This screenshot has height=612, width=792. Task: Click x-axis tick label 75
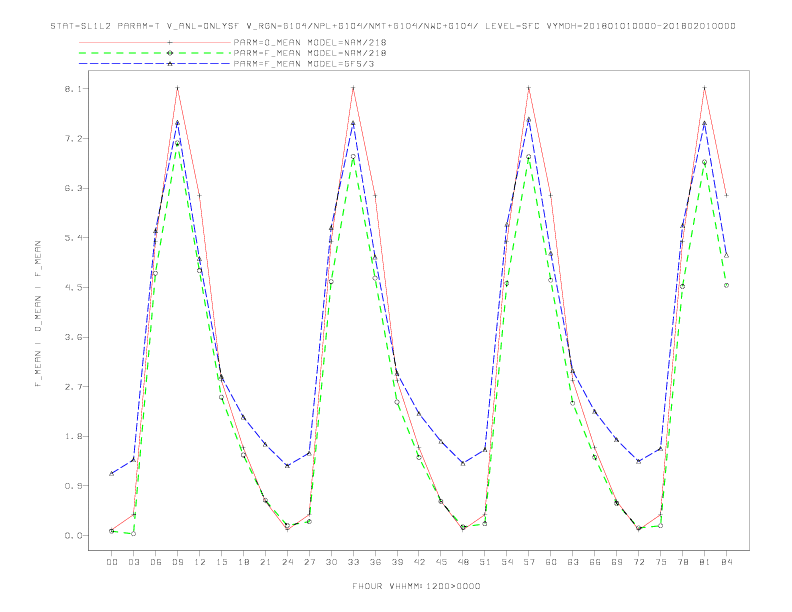tap(661, 562)
